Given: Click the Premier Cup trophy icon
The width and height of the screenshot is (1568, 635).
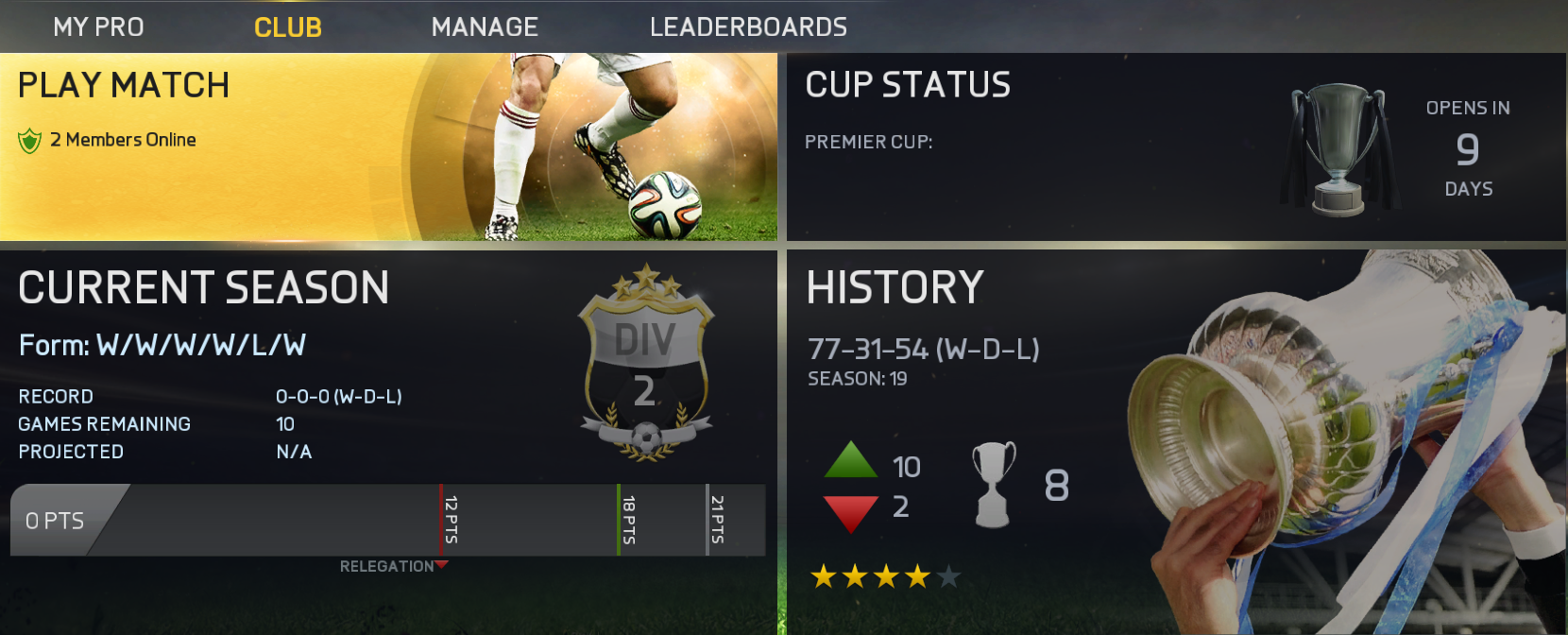Looking at the screenshot, I should (x=1338, y=148).
